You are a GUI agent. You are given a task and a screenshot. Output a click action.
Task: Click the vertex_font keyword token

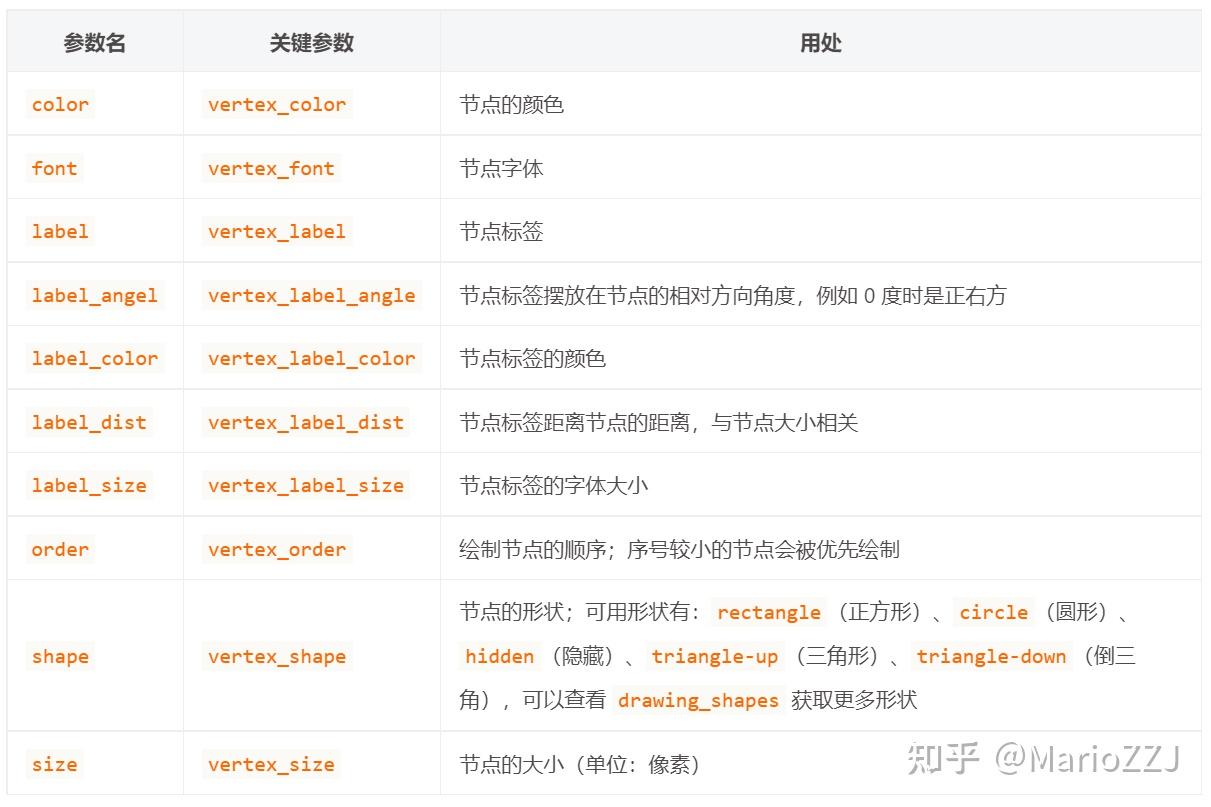click(x=271, y=168)
